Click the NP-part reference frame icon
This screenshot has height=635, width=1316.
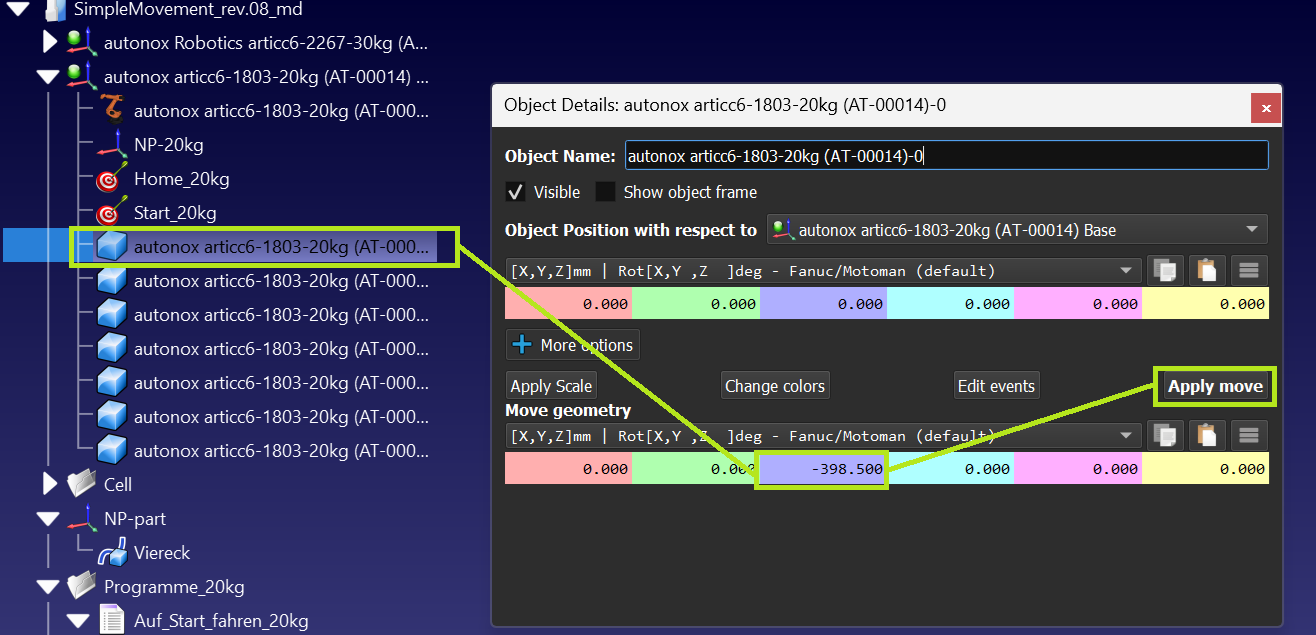pyautogui.click(x=81, y=518)
